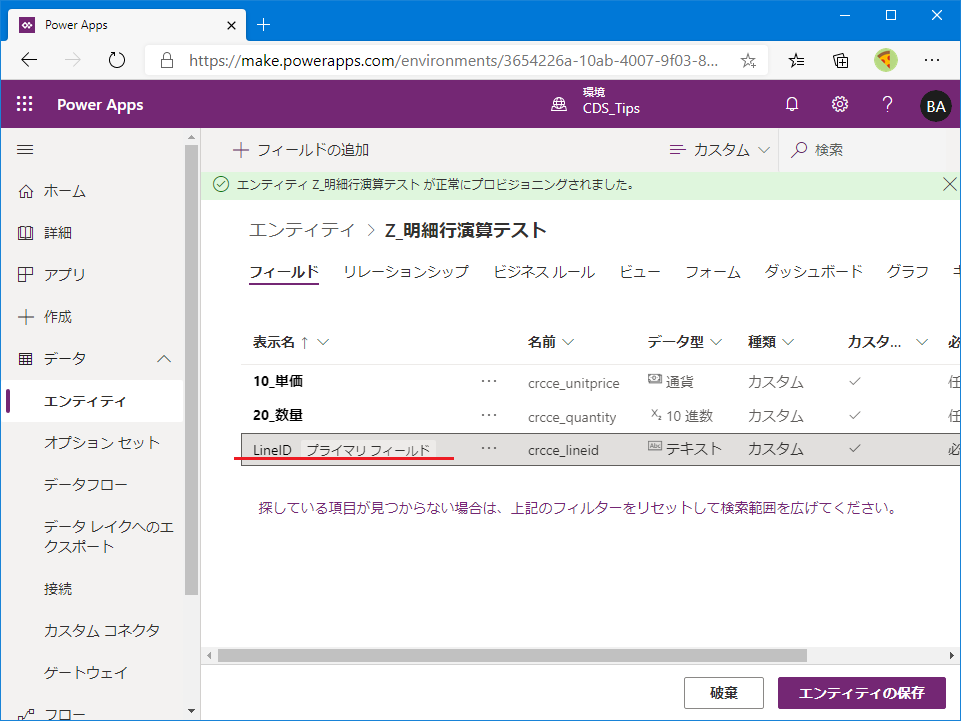Open the カスタ... column dropdown
This screenshot has height=721, width=961.
coord(922,342)
